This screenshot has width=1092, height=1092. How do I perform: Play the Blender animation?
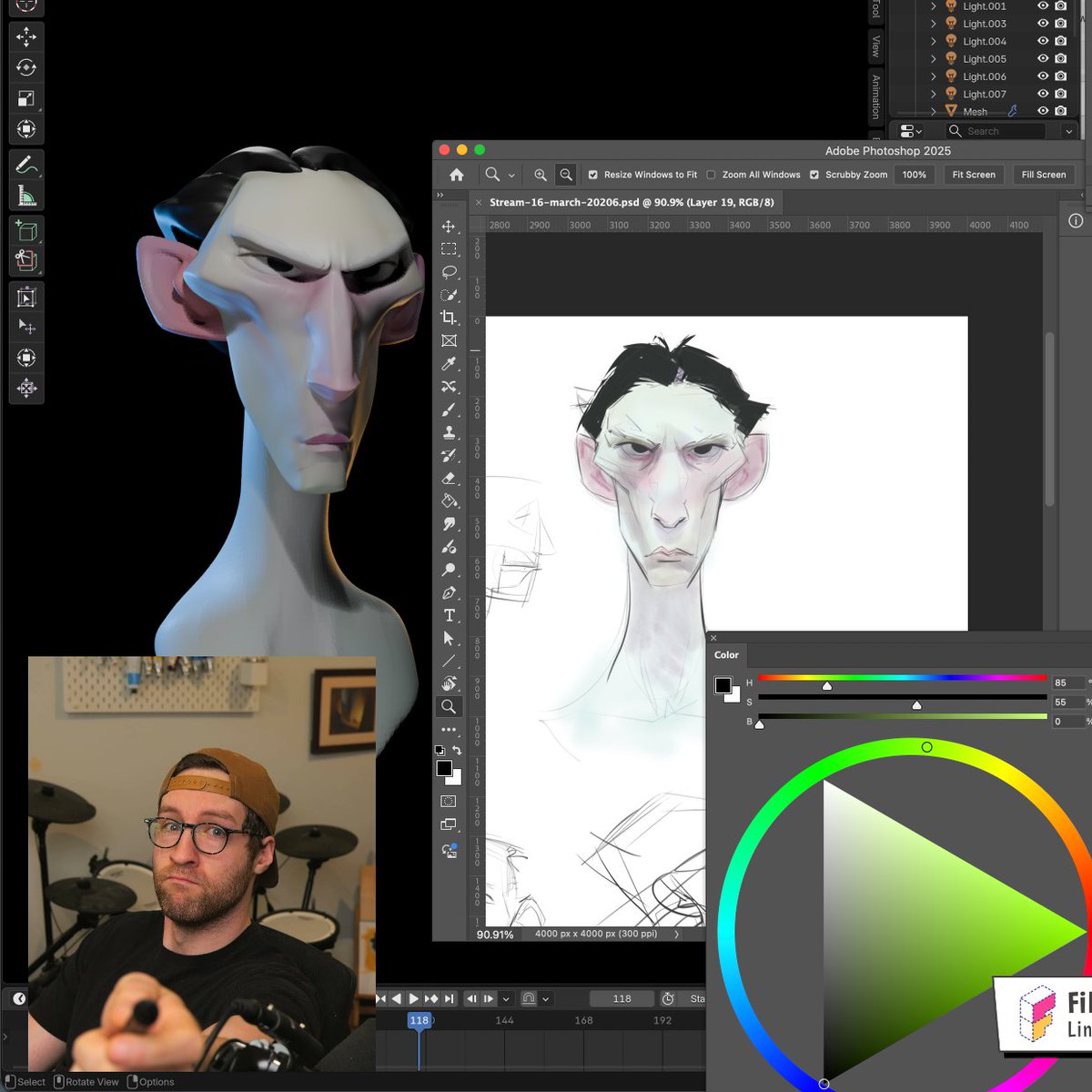point(413,998)
